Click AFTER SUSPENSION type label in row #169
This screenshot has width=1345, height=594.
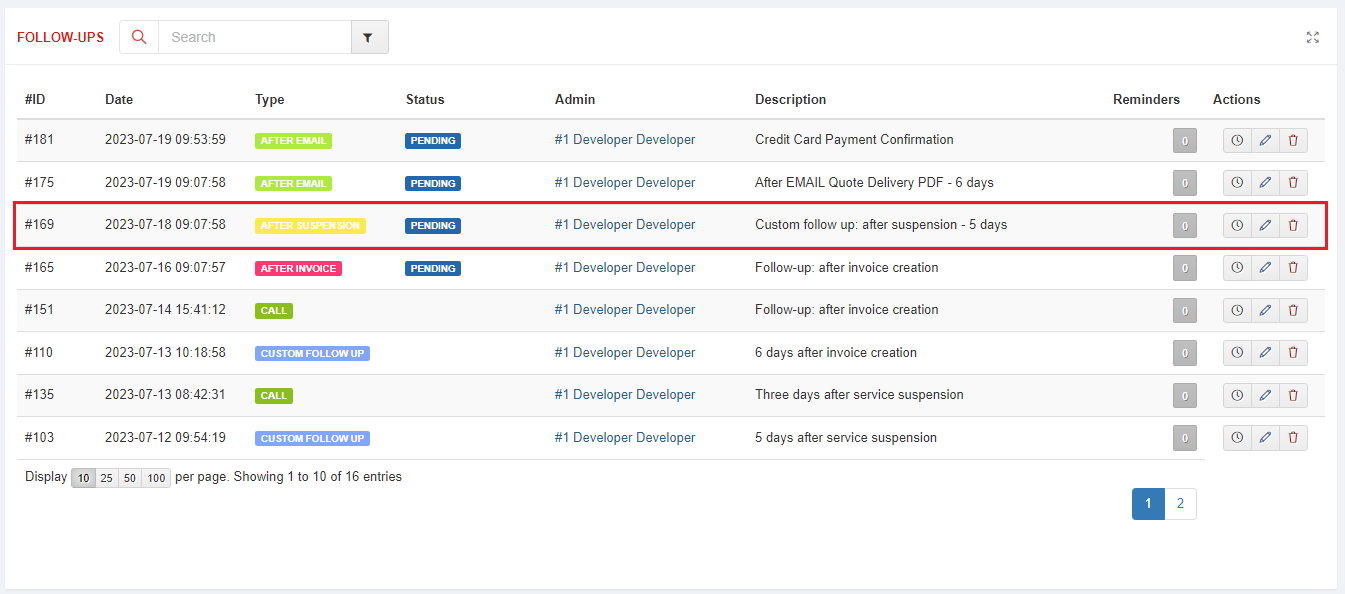point(310,226)
